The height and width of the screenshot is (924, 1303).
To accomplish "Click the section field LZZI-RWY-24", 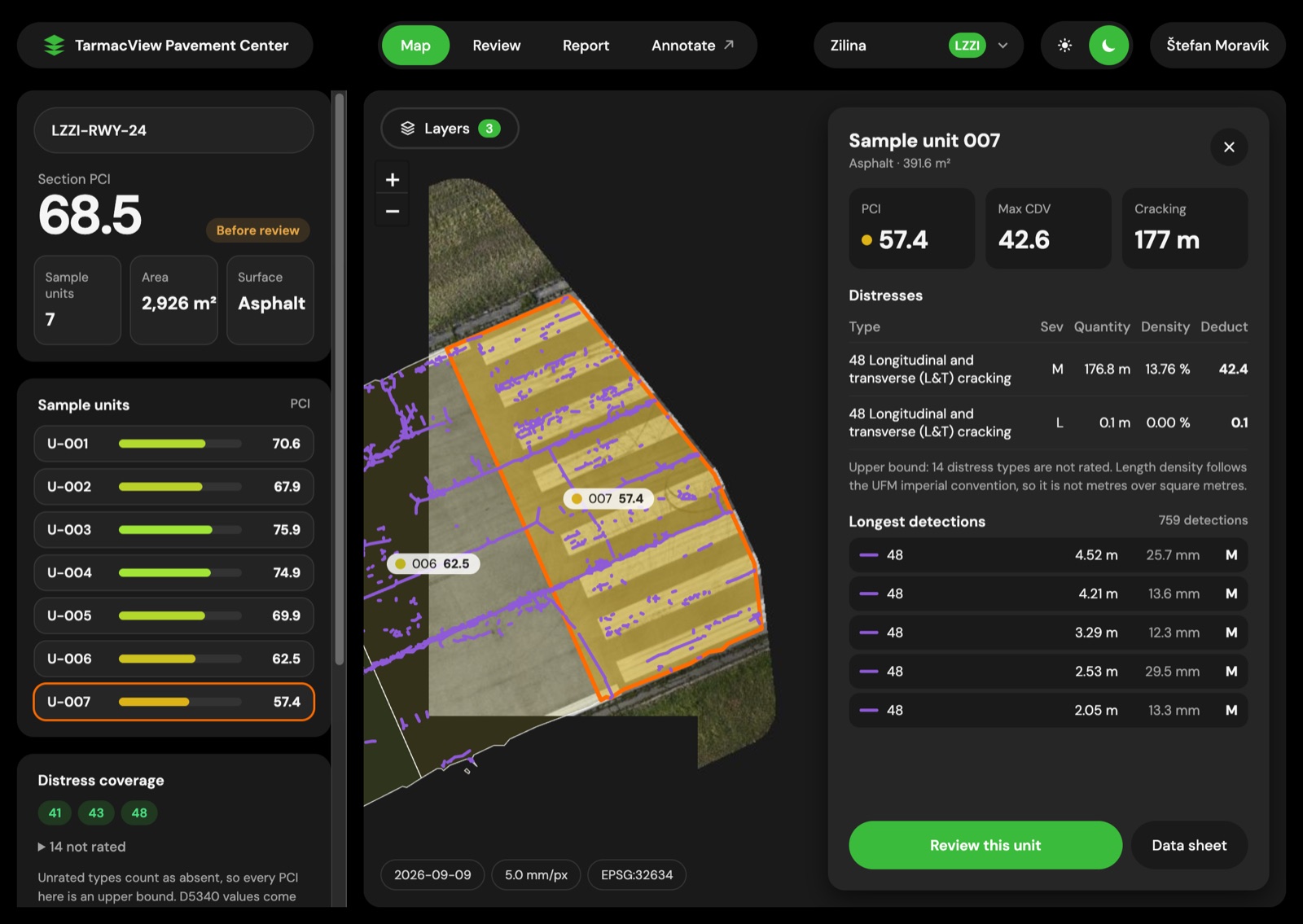I will coord(173,130).
